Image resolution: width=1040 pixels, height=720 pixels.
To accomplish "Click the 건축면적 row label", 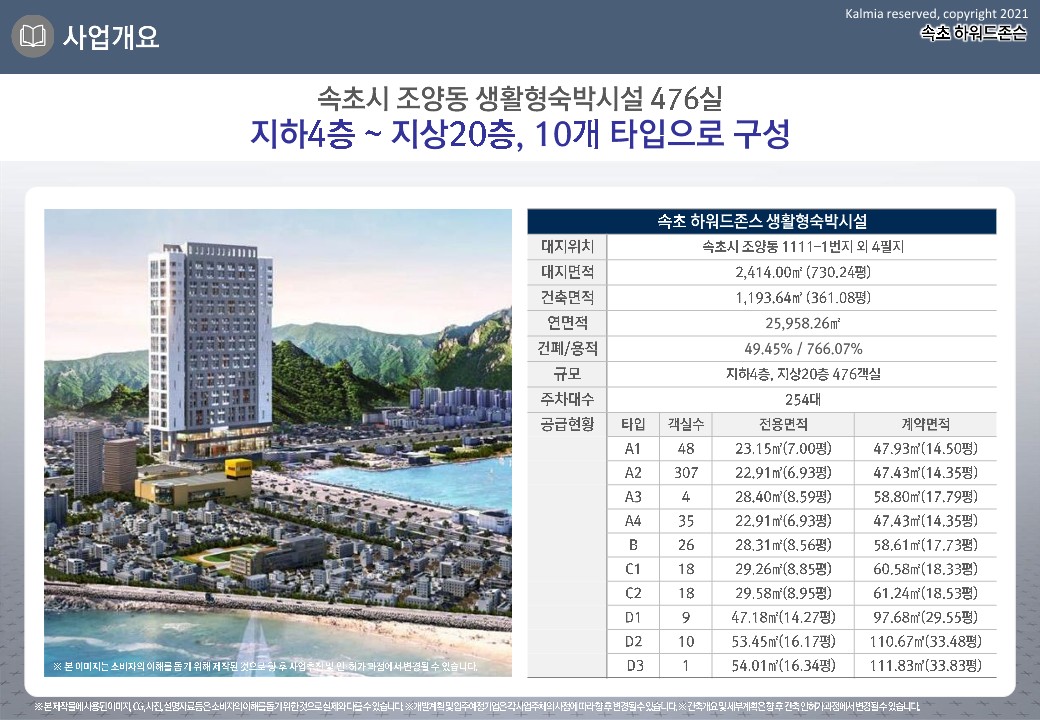I will (567, 298).
